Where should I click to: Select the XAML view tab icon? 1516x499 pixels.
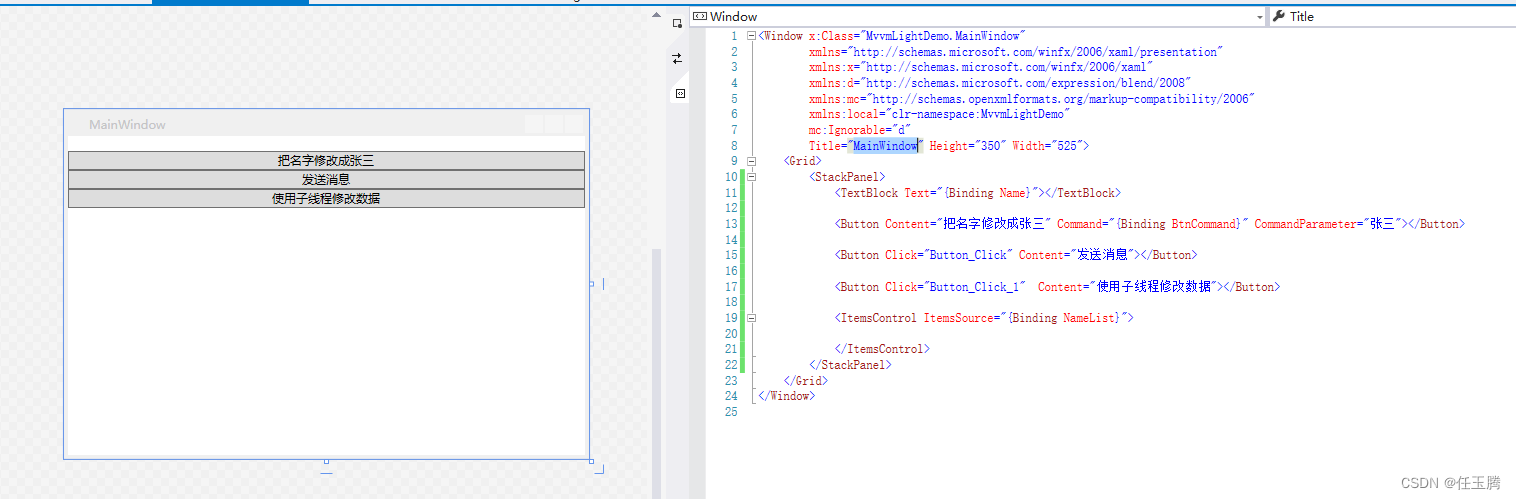[x=679, y=93]
